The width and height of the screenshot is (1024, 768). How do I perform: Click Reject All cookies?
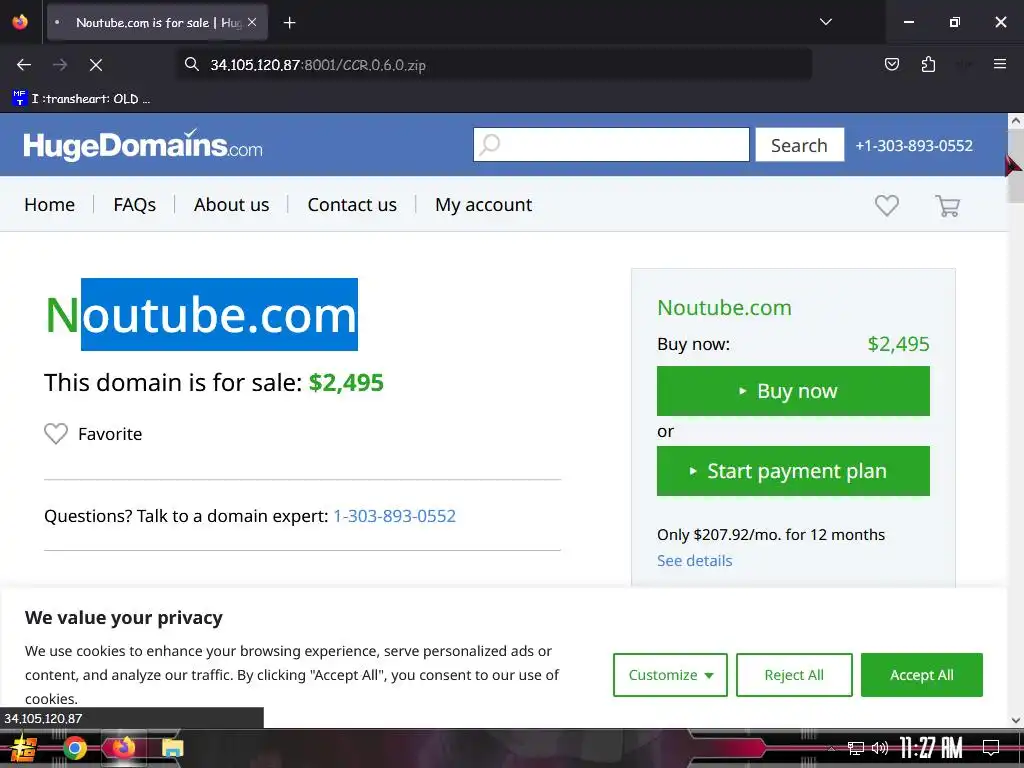pyautogui.click(x=794, y=675)
